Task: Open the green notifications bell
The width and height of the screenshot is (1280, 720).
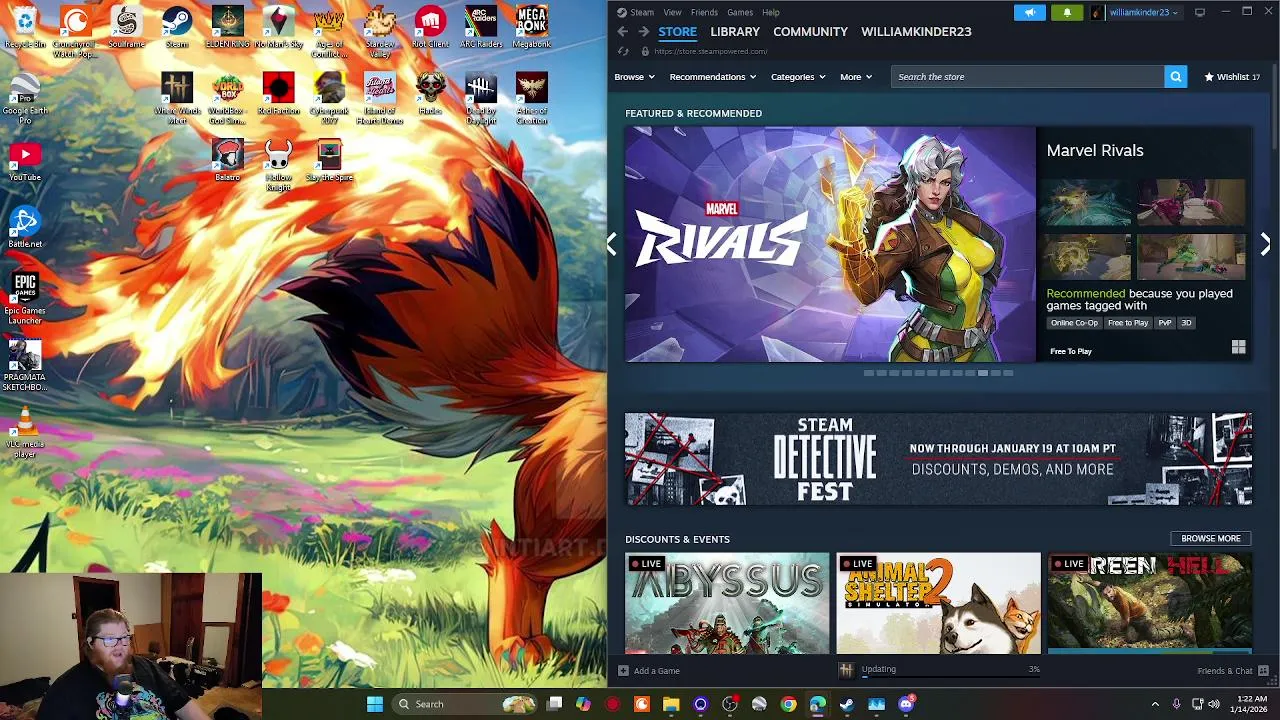Action: 1067,12
